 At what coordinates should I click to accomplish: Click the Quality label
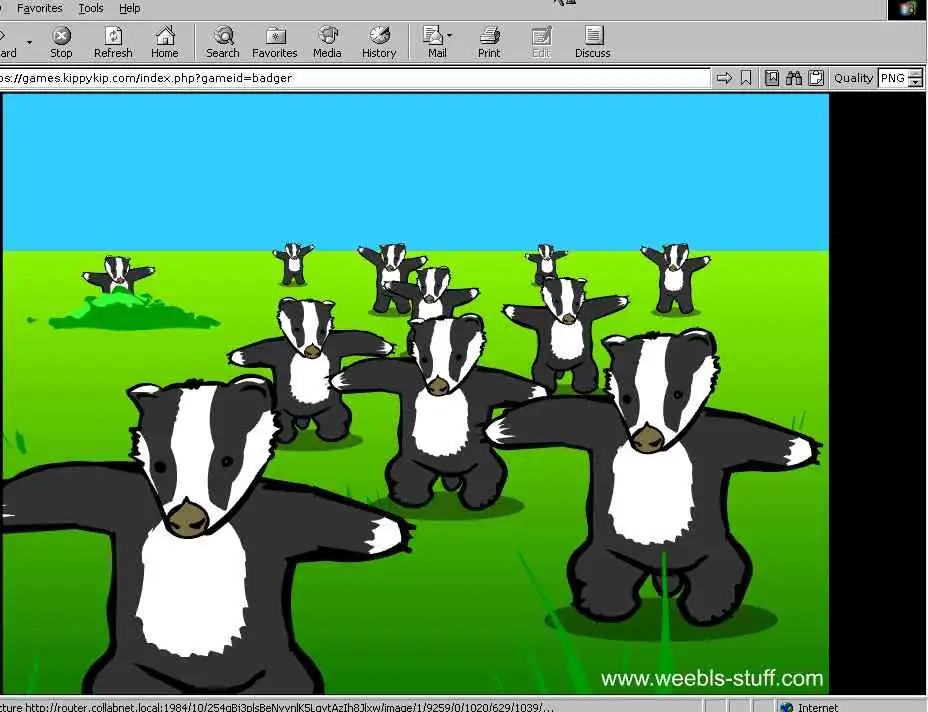(x=853, y=78)
